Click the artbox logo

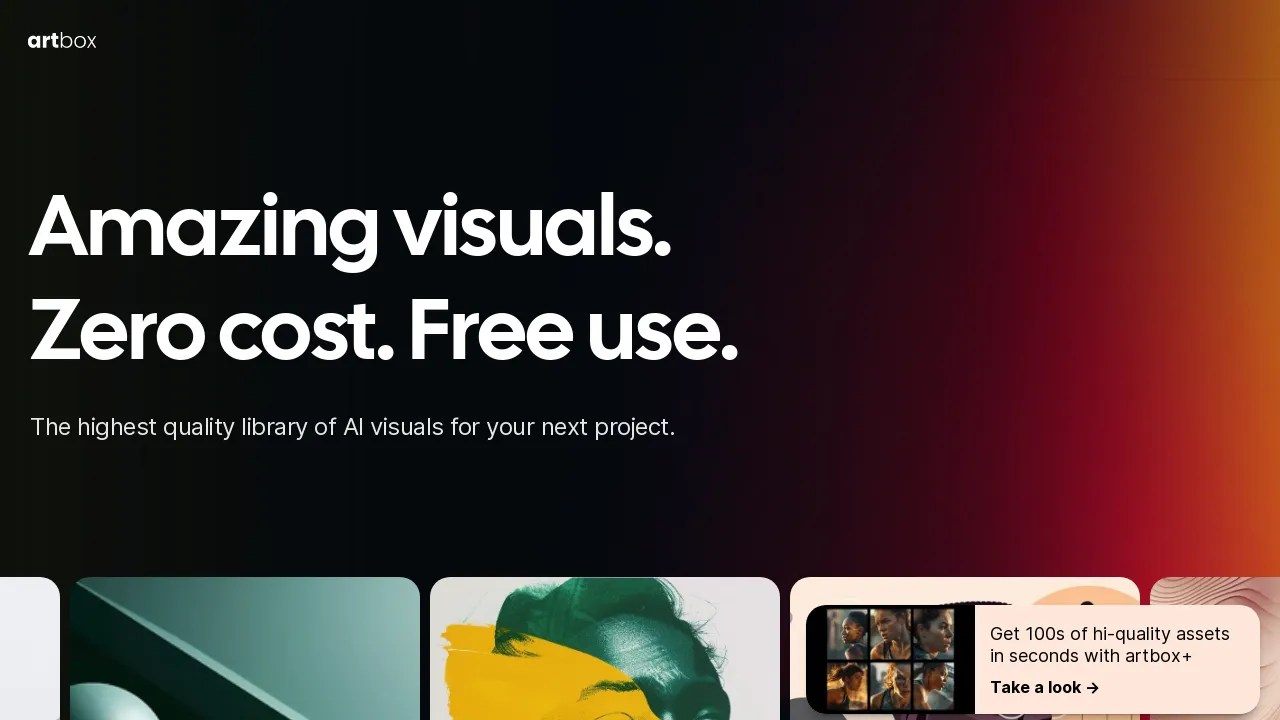coord(62,41)
